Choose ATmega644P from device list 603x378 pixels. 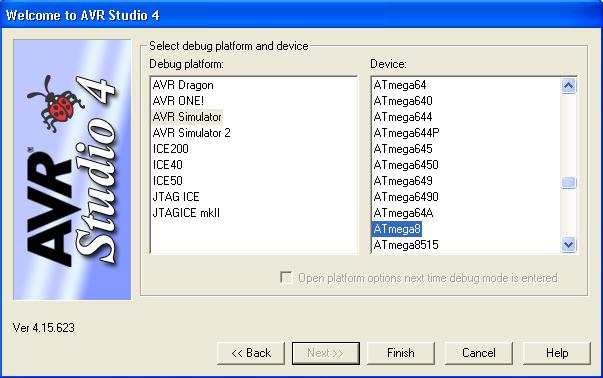click(x=406, y=133)
